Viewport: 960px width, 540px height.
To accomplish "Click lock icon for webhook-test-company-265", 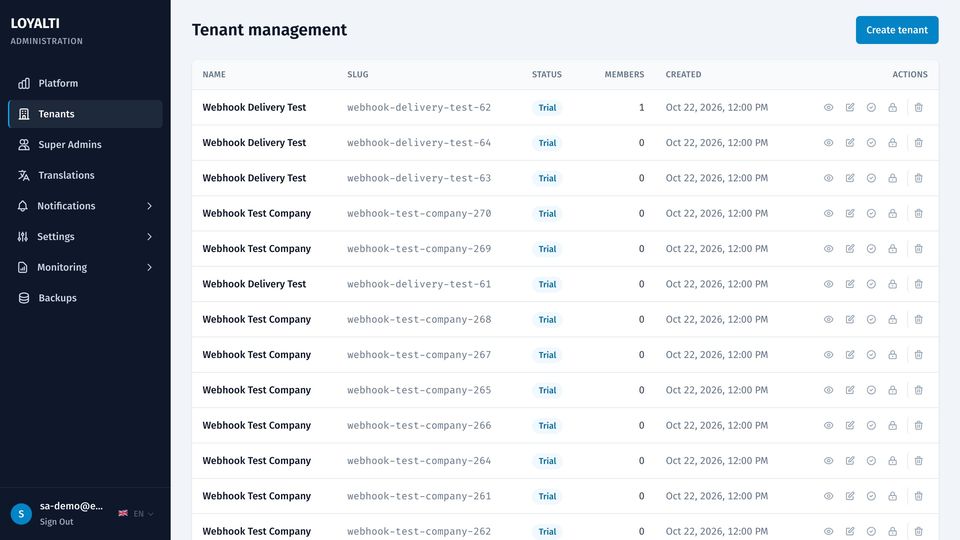I will pyautogui.click(x=893, y=390).
